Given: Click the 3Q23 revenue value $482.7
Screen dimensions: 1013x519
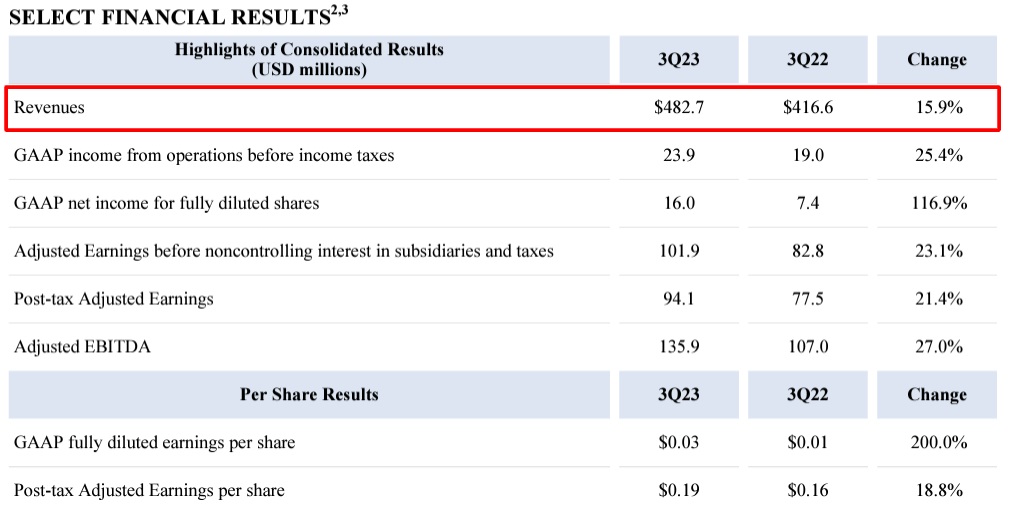Looking at the screenshot, I should point(679,108).
